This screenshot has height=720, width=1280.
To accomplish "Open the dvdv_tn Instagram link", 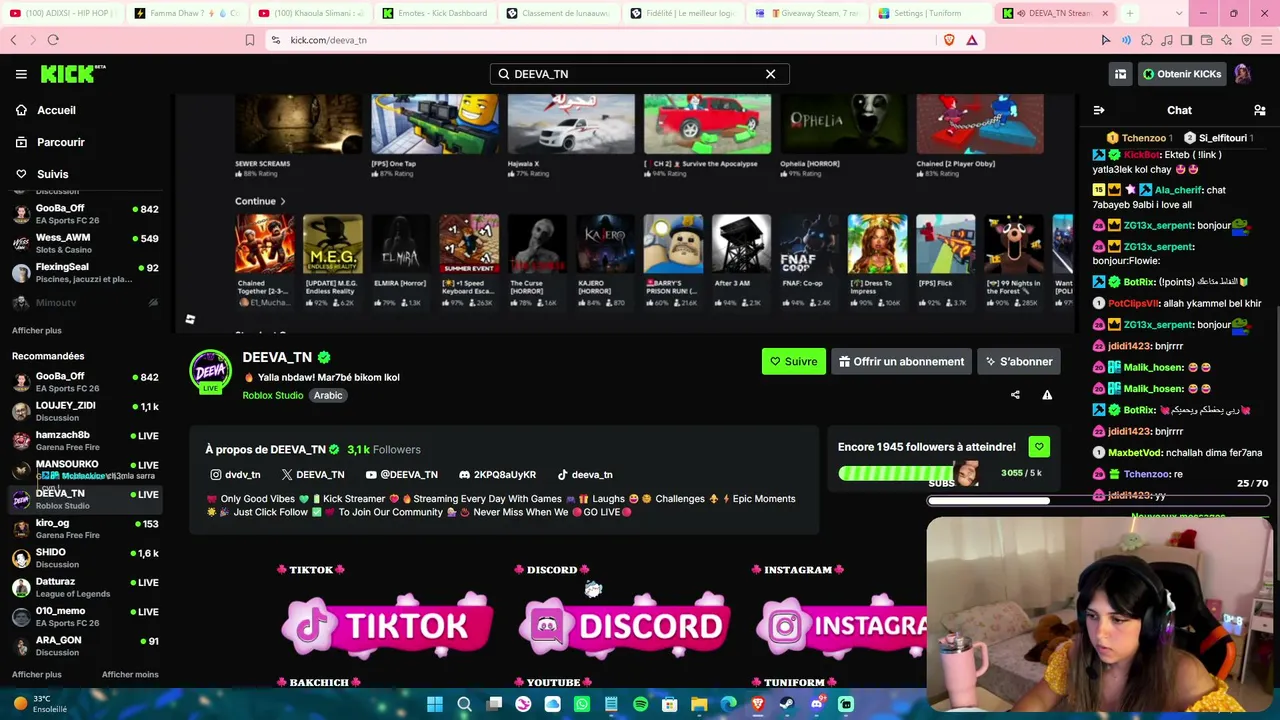I will point(235,475).
